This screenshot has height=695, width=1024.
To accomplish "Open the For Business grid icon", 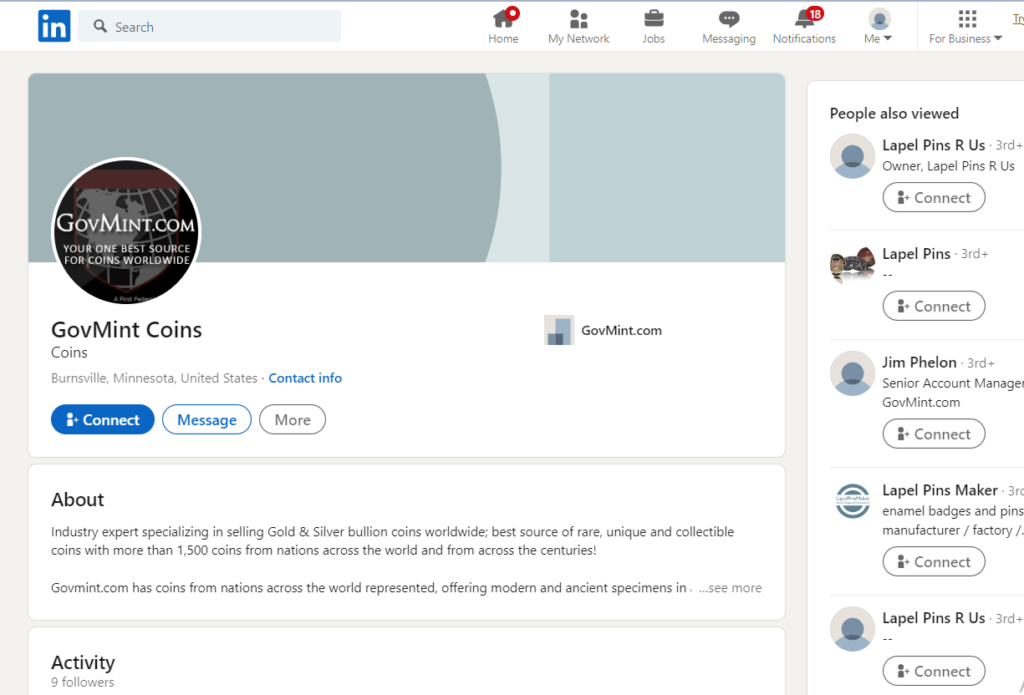I will 967,18.
